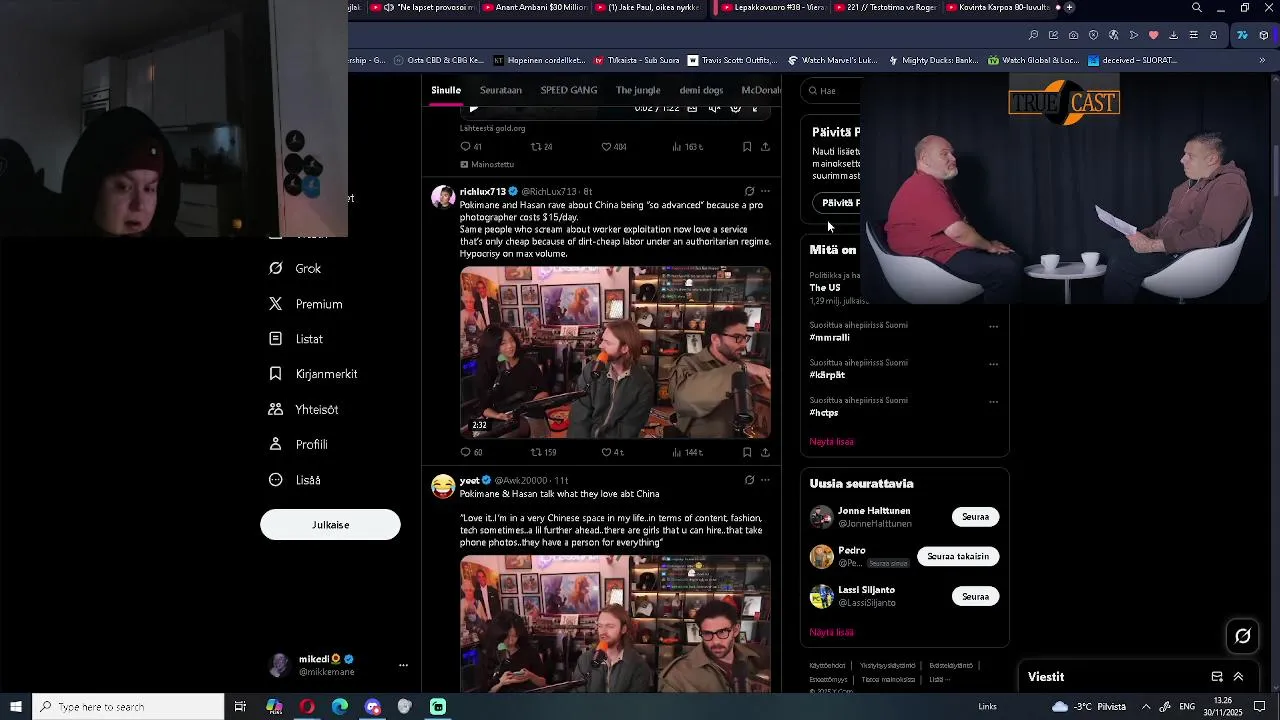The image size is (1280, 720).
Task: Bookmark the richlux713 post
Action: tap(747, 452)
